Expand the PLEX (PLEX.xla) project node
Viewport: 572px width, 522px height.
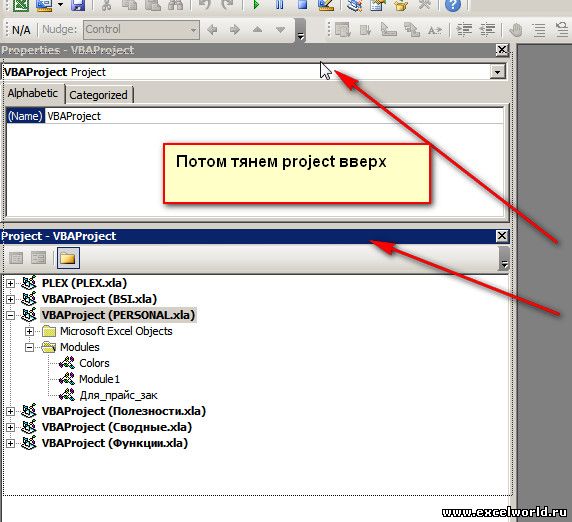(x=11, y=283)
